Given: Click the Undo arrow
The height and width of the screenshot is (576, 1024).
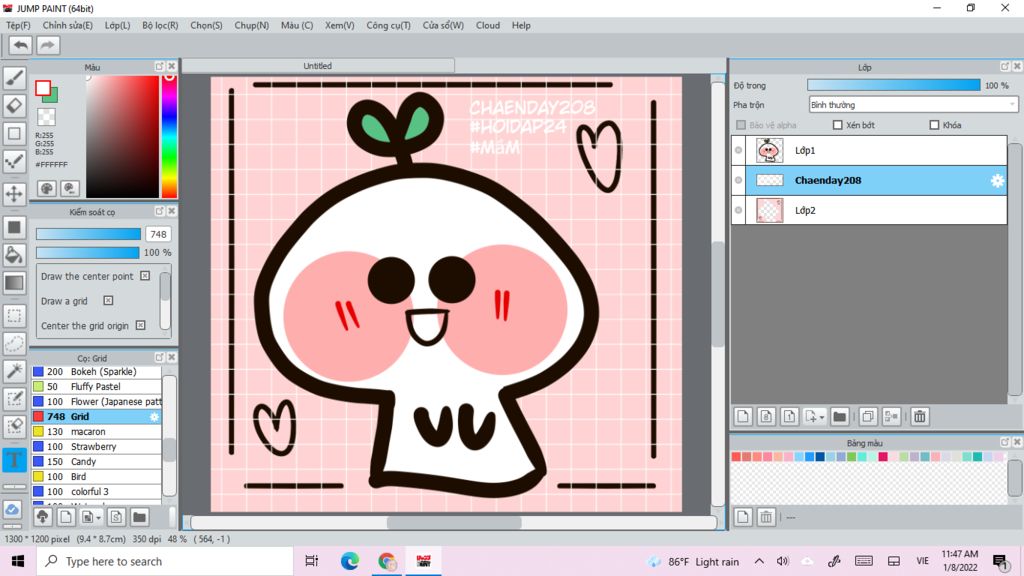Looking at the screenshot, I should click(21, 45).
